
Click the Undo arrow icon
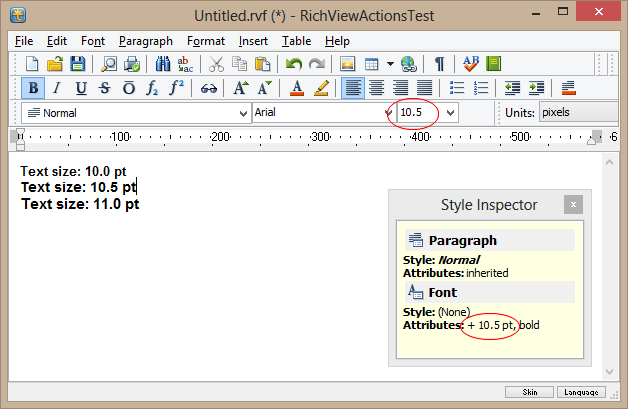[x=293, y=64]
